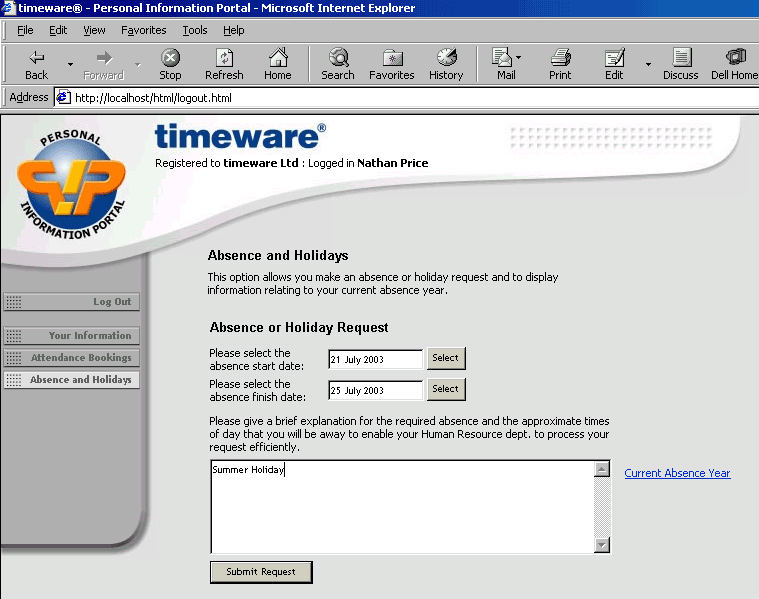Click Select for the absence start date
The height and width of the screenshot is (599, 759).
point(446,358)
